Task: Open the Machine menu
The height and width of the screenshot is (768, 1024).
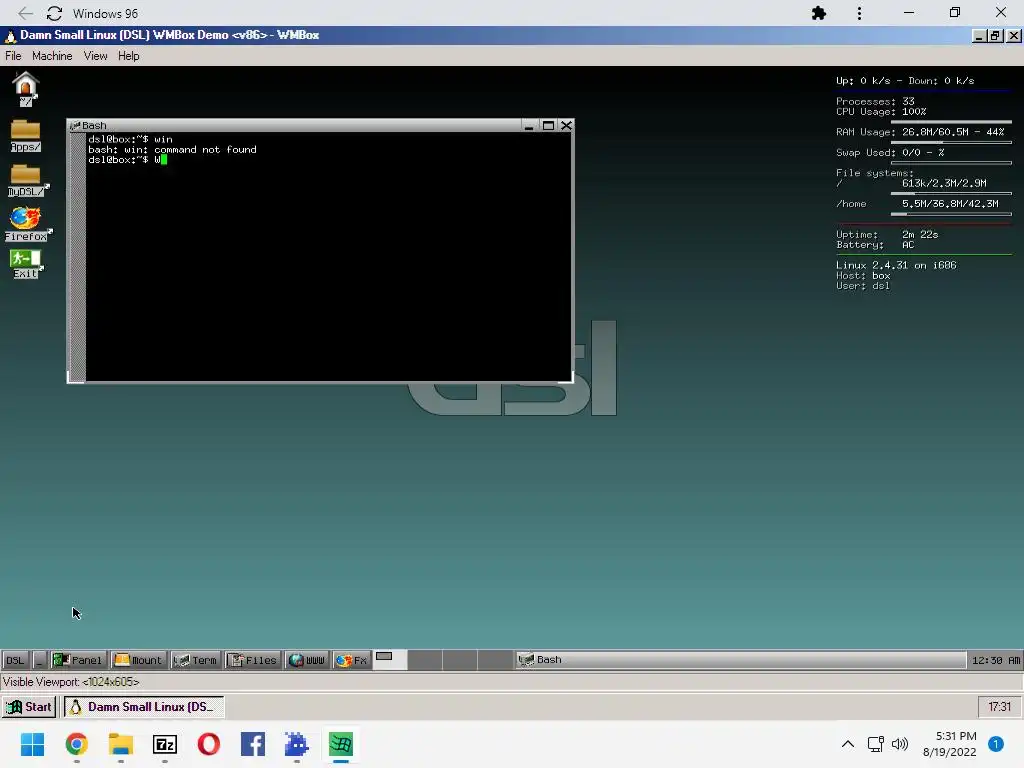Action: click(x=52, y=56)
